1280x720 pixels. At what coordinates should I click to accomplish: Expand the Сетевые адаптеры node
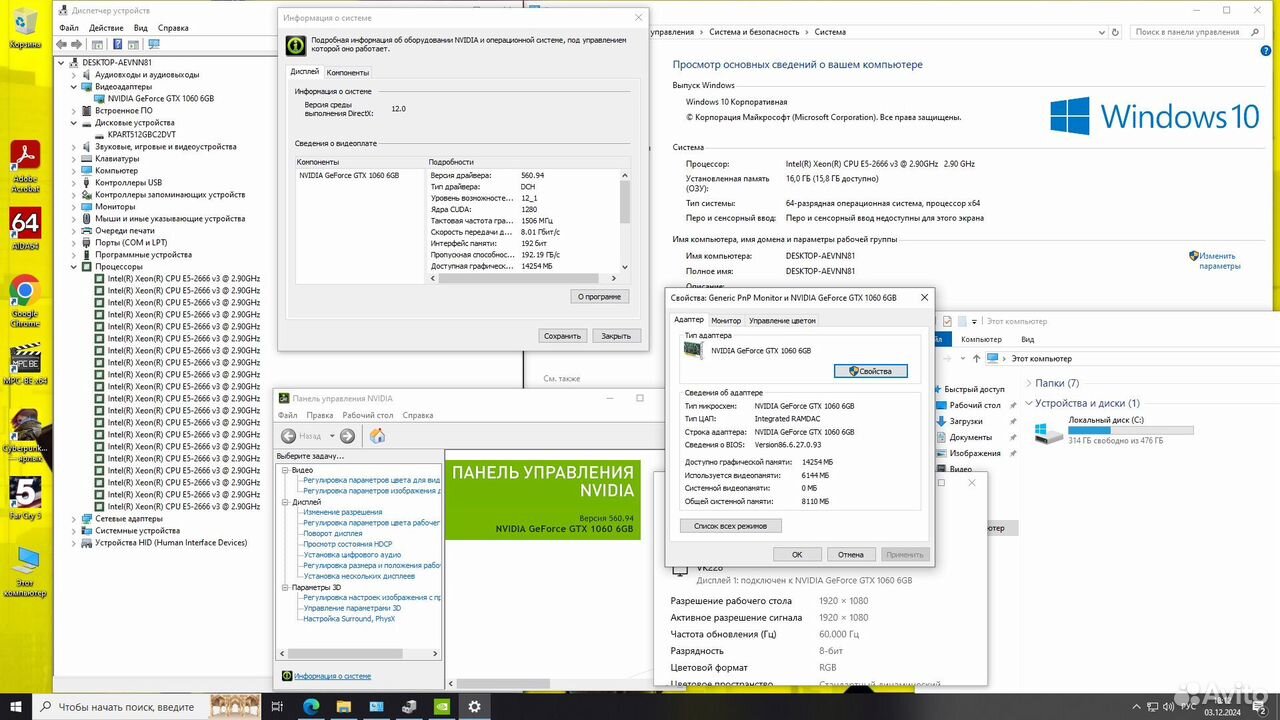(74, 519)
